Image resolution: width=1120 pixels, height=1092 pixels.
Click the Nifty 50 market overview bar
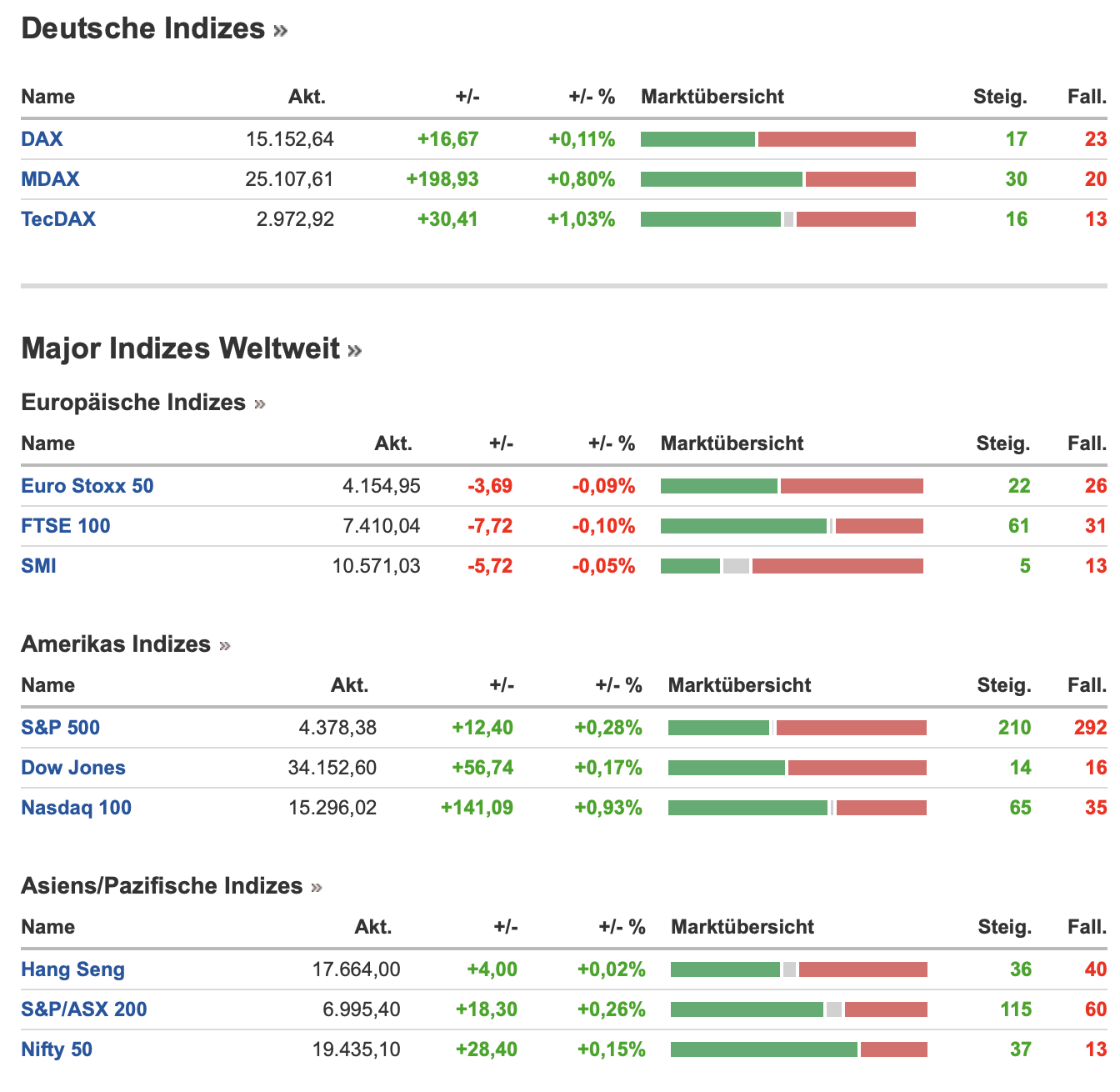pyautogui.click(x=798, y=1049)
